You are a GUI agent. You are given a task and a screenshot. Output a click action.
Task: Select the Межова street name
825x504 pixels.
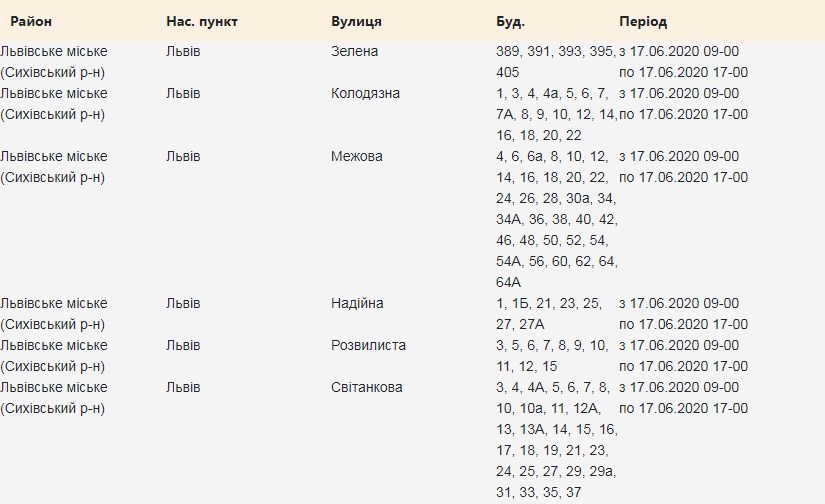[356, 156]
